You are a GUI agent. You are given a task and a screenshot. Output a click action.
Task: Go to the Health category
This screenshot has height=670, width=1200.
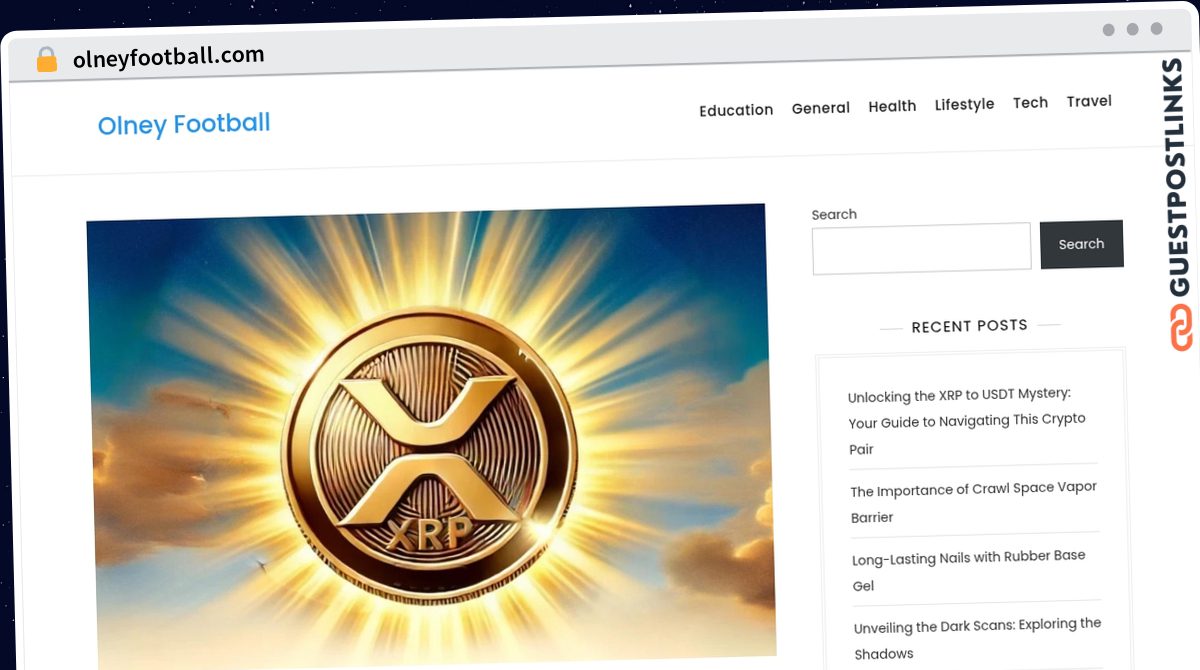[x=892, y=106]
